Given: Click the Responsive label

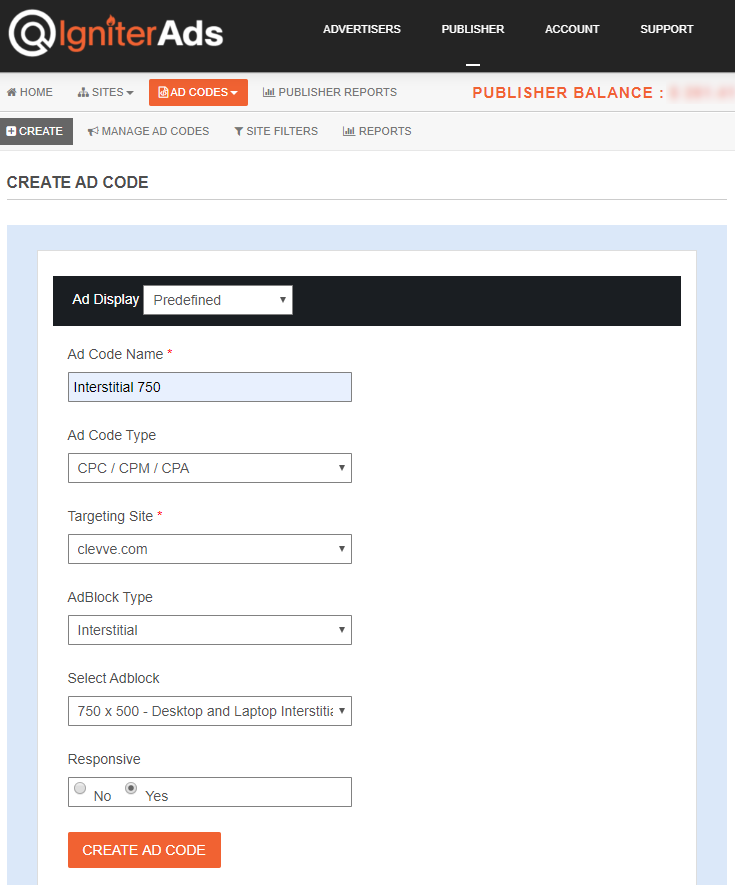Looking at the screenshot, I should tap(104, 759).
